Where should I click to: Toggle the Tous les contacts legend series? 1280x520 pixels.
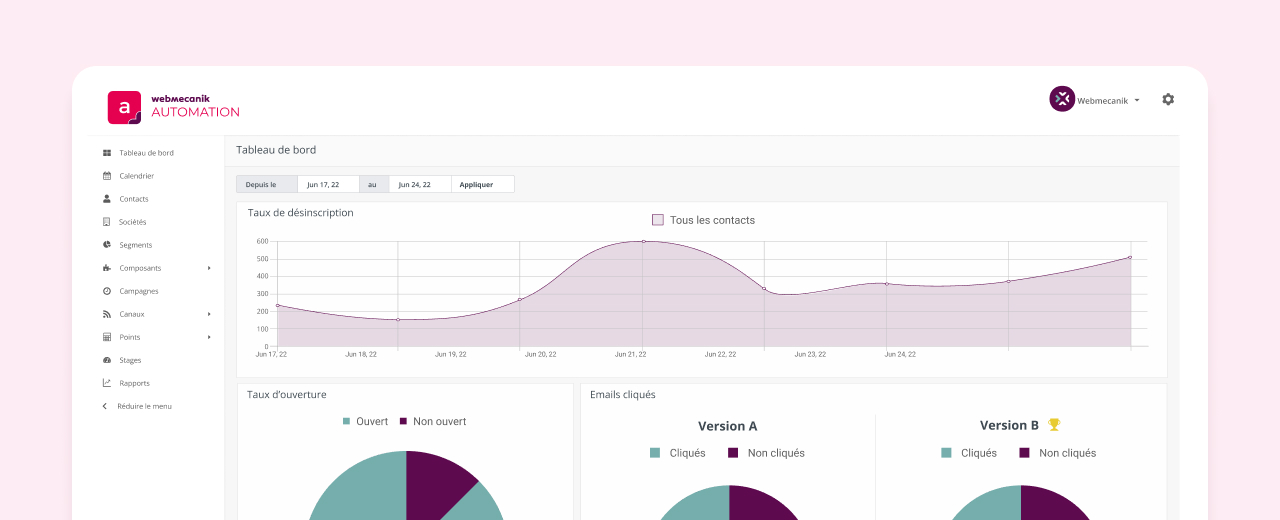pos(703,220)
